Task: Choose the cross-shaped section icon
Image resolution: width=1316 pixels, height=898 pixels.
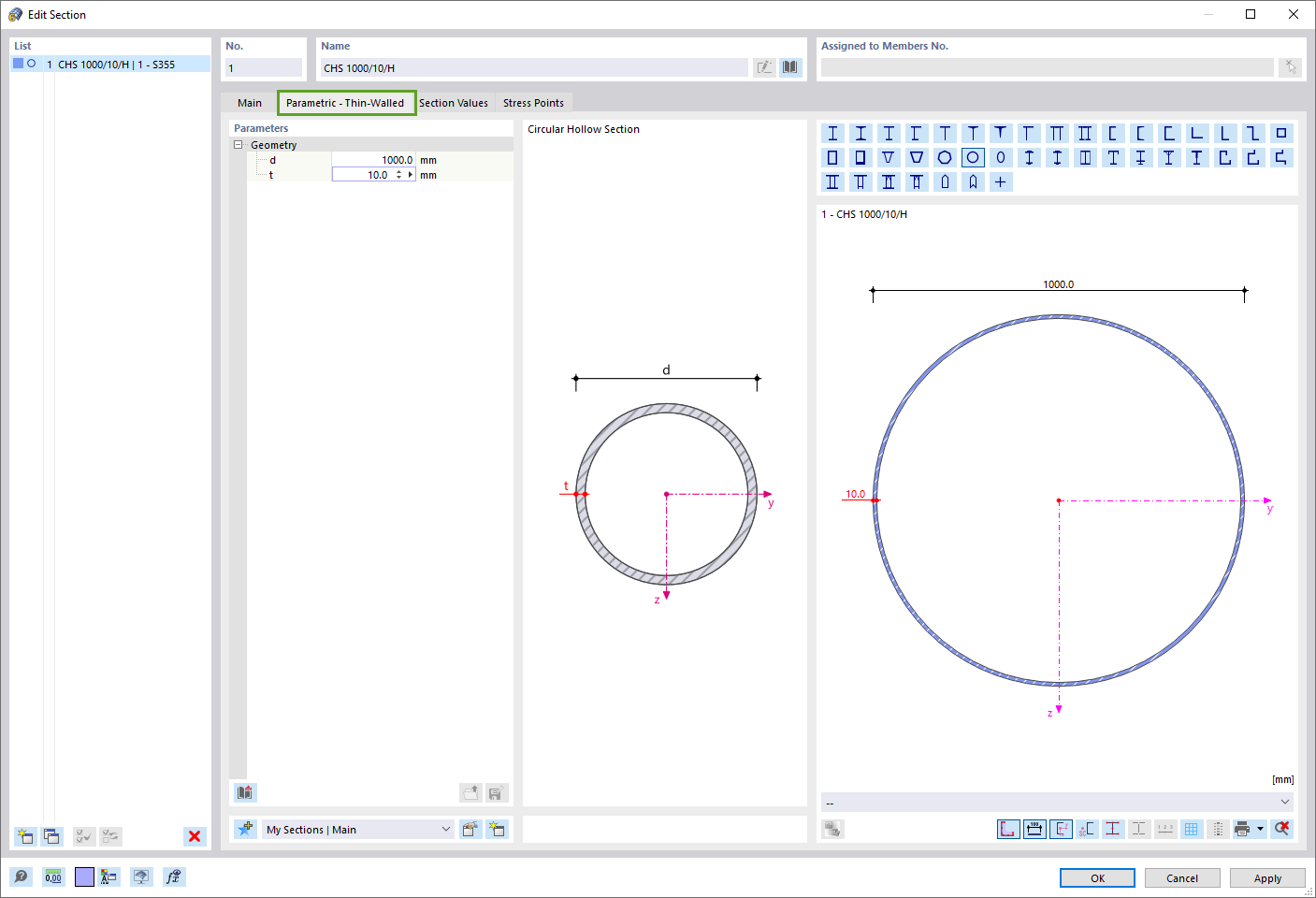Action: (1000, 181)
